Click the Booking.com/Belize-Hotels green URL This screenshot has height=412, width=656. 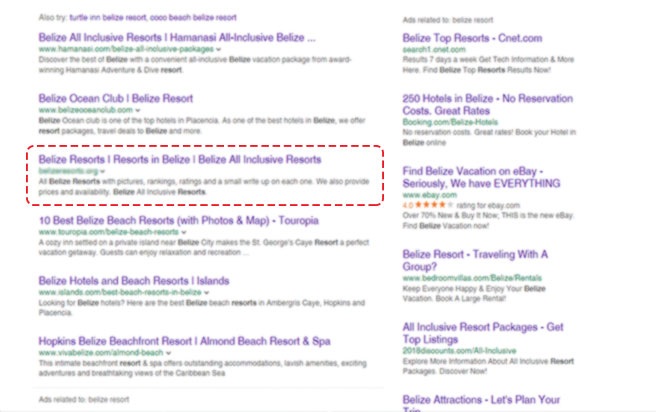click(450, 122)
